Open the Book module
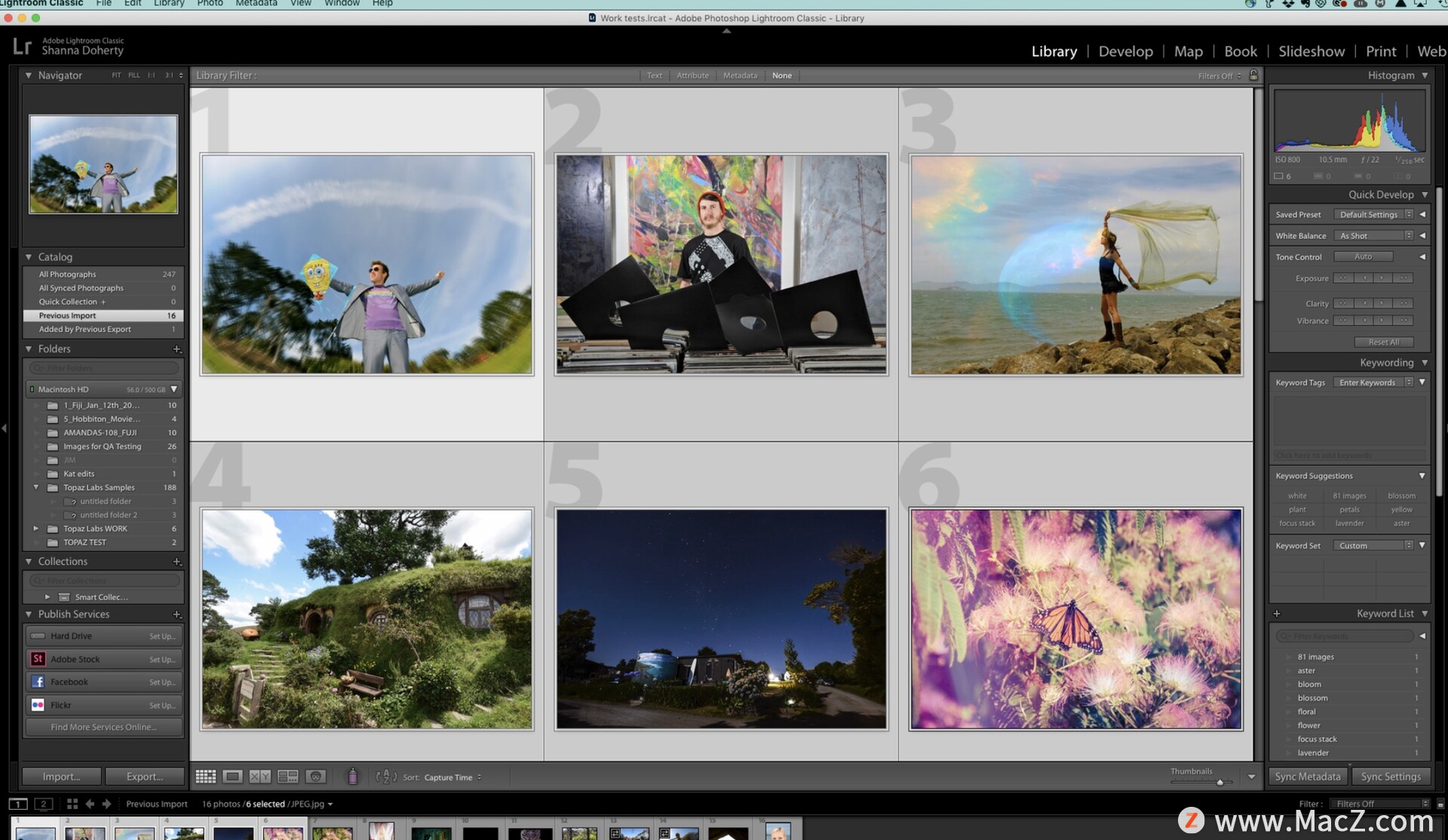1448x840 pixels. [x=1240, y=51]
